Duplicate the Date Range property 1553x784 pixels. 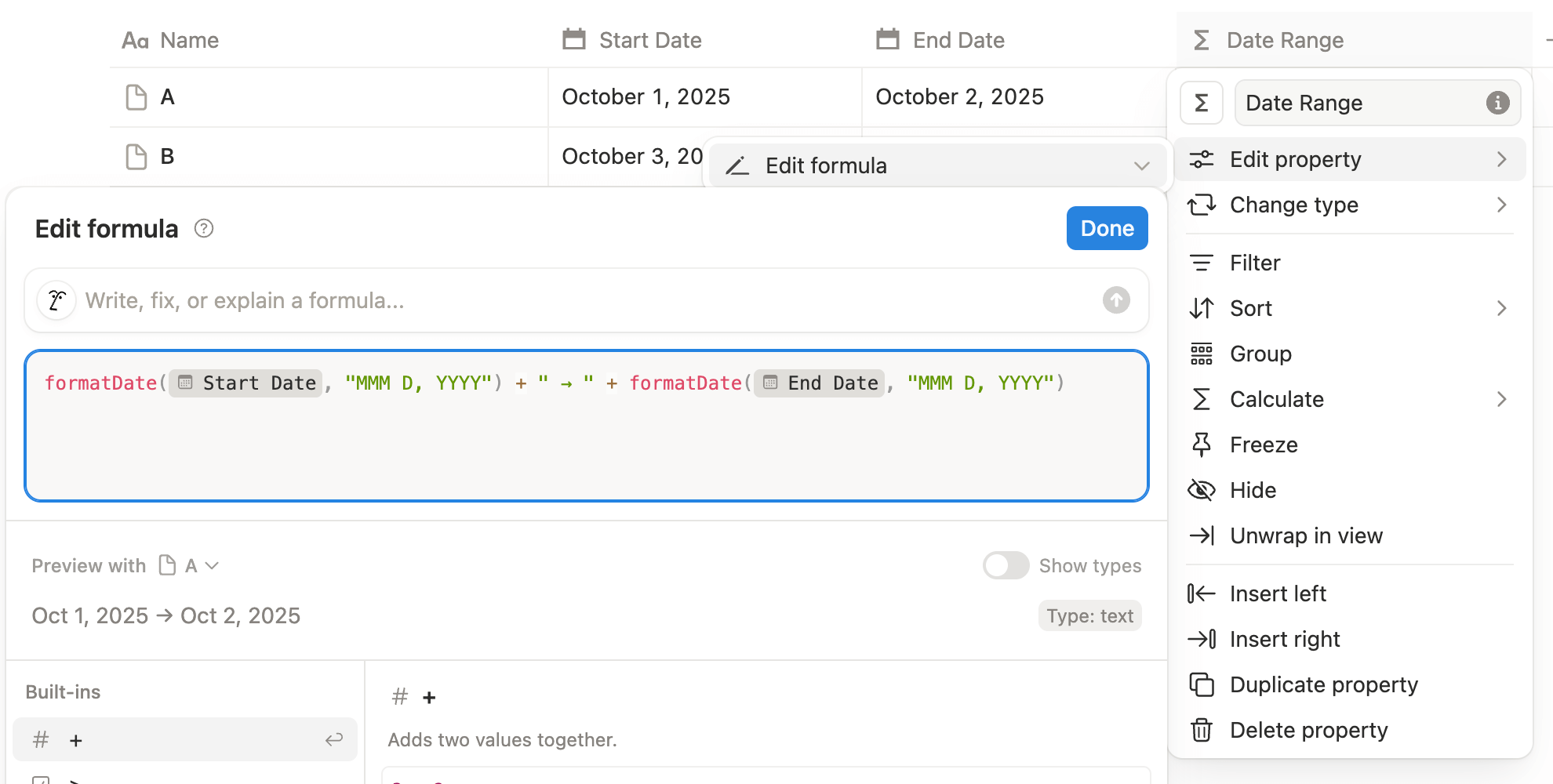tap(1324, 684)
